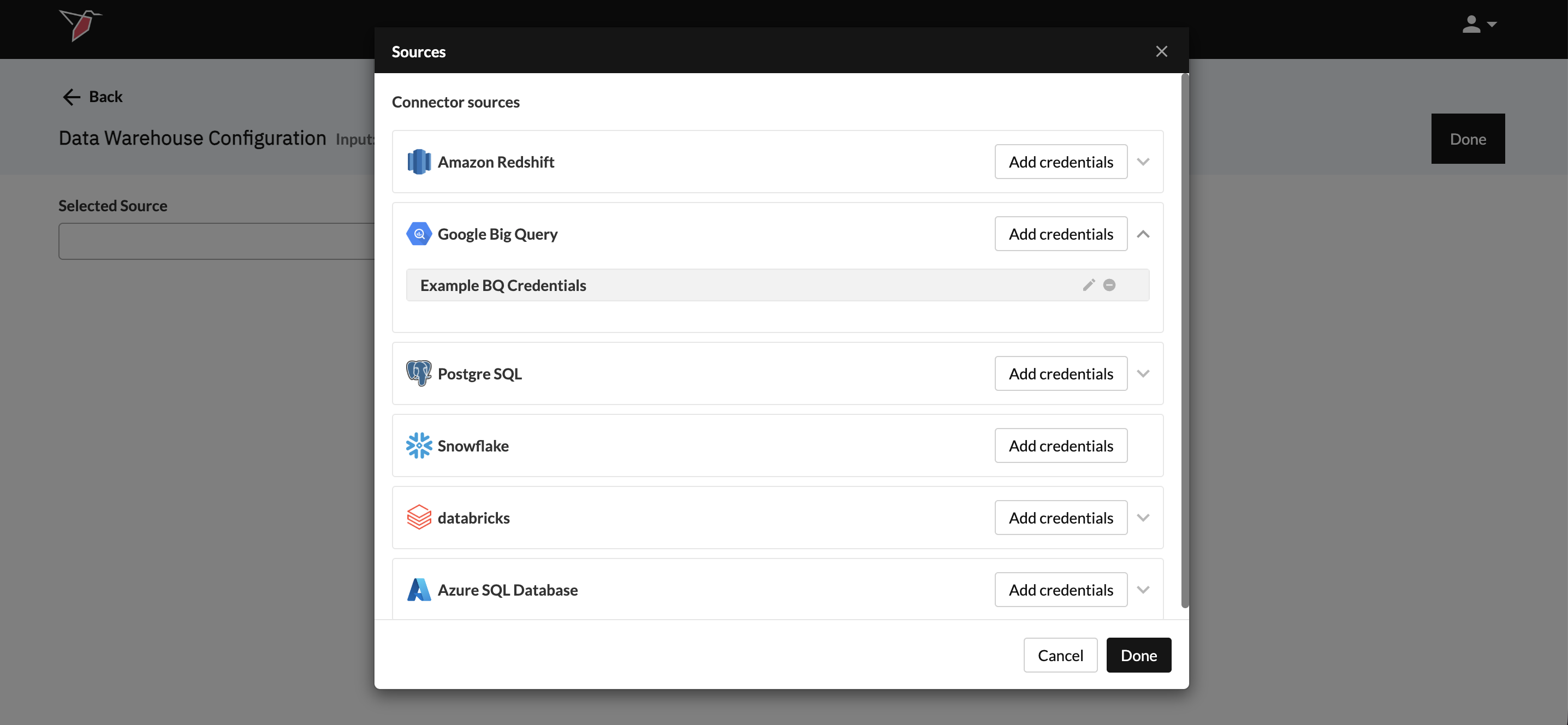The height and width of the screenshot is (725, 1568).
Task: Click the Snowflake logo icon
Action: (419, 445)
